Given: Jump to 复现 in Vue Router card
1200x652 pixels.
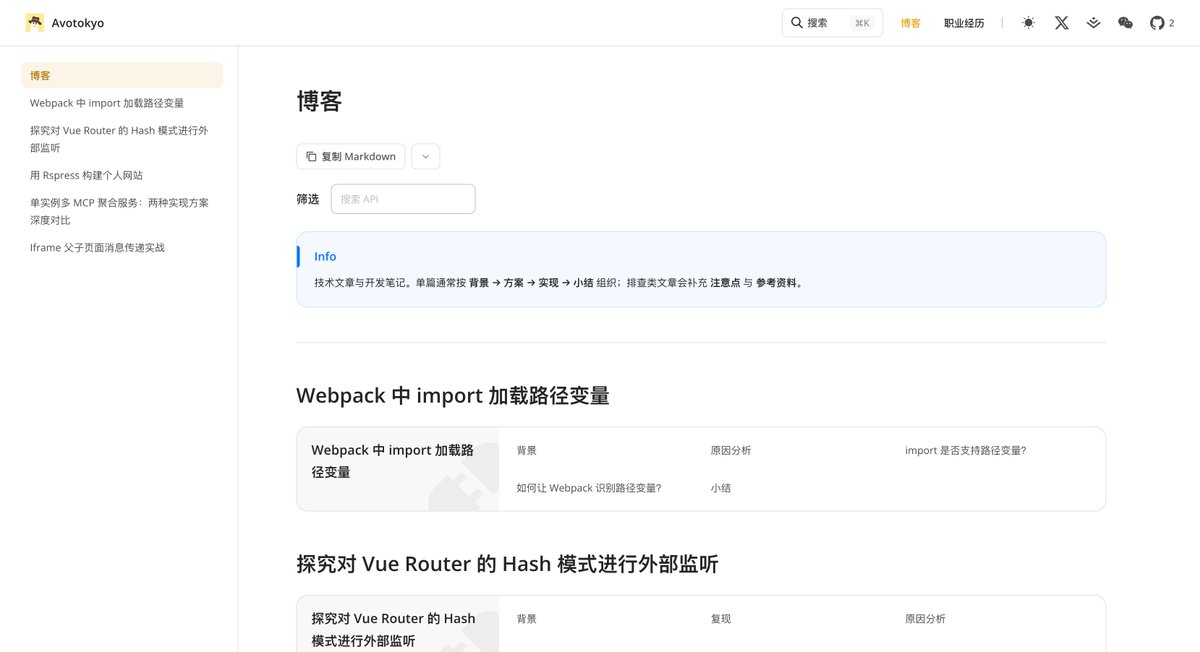Looking at the screenshot, I should pyautogui.click(x=721, y=619).
